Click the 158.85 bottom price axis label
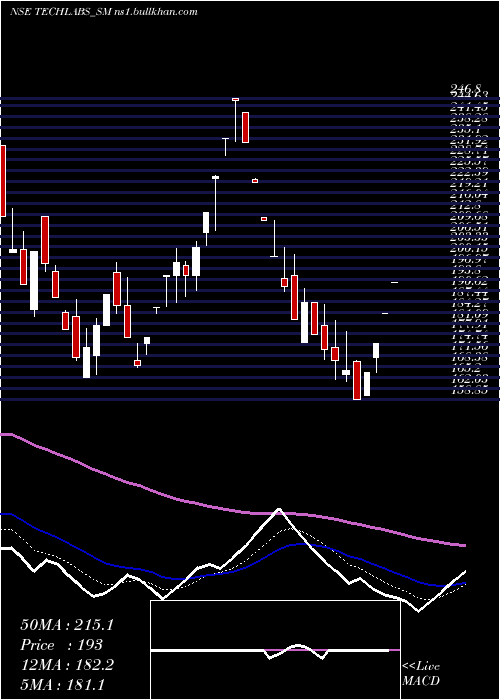 point(468,391)
